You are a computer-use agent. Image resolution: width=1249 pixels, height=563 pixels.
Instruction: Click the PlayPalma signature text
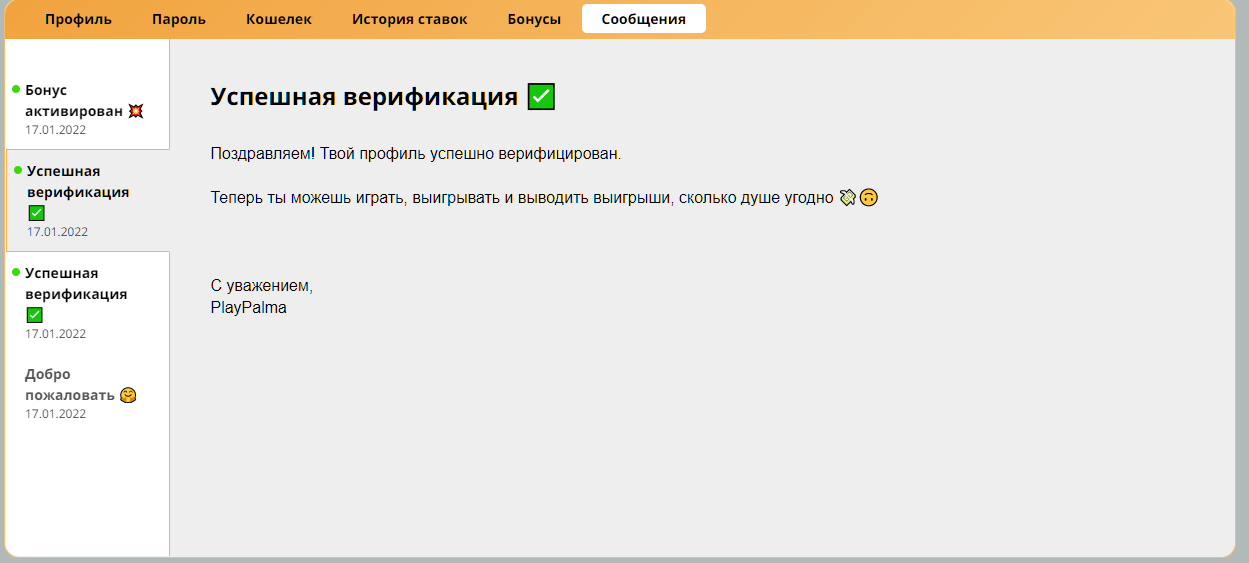pos(248,308)
